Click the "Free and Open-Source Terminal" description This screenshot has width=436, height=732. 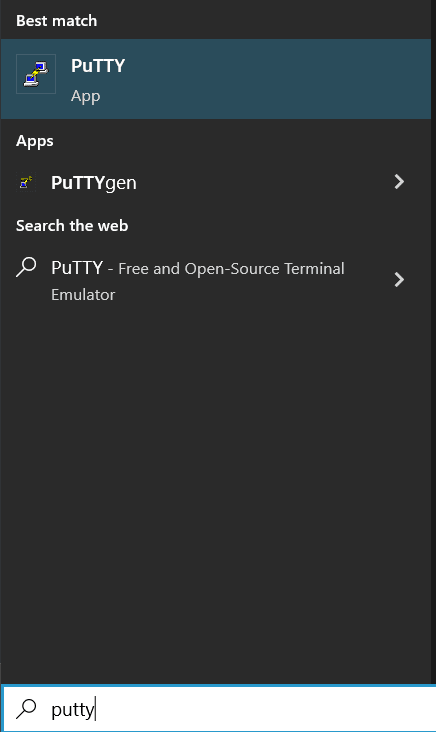coord(231,268)
